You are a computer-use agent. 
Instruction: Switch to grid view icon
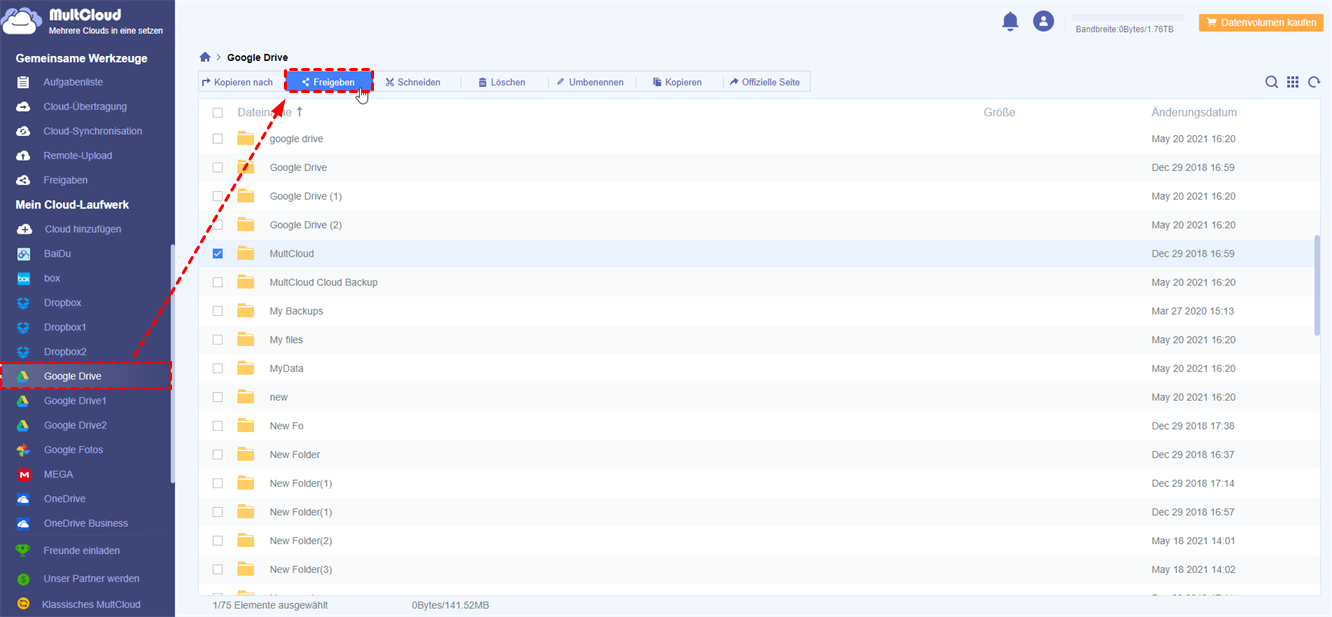pos(1293,82)
